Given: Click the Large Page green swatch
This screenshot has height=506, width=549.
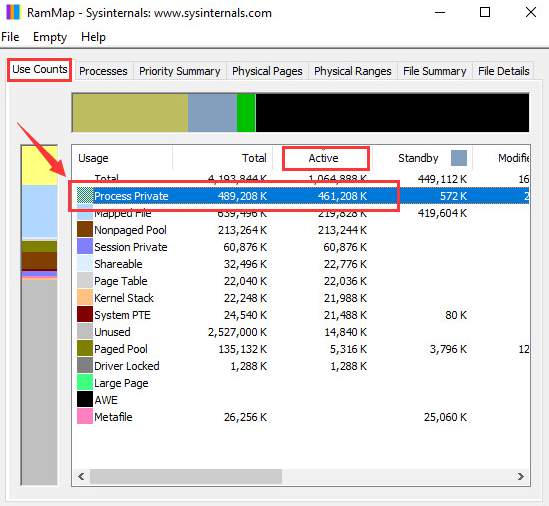Looking at the screenshot, I should 85,382.
